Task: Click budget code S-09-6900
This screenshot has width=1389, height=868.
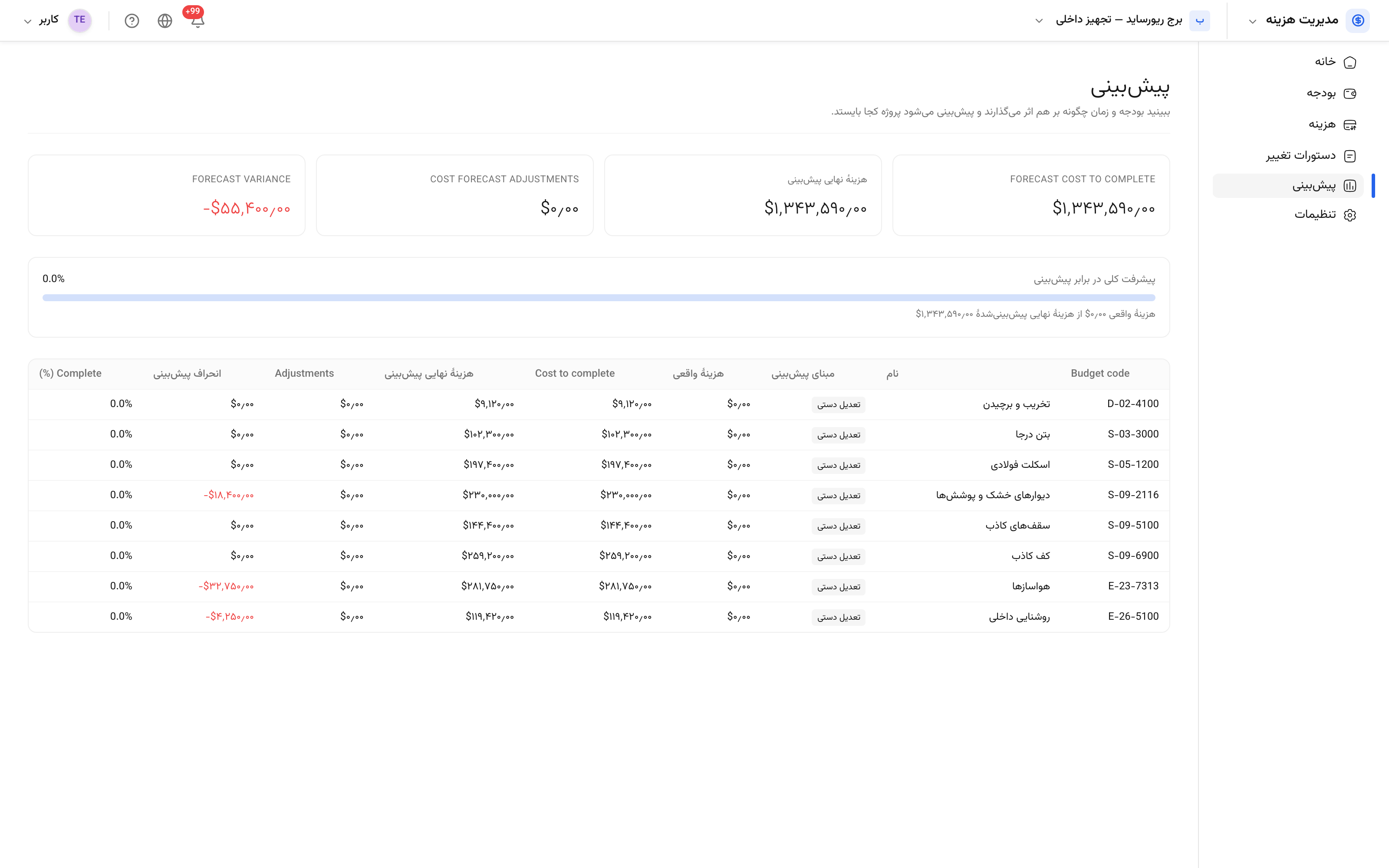Action: click(x=1133, y=556)
